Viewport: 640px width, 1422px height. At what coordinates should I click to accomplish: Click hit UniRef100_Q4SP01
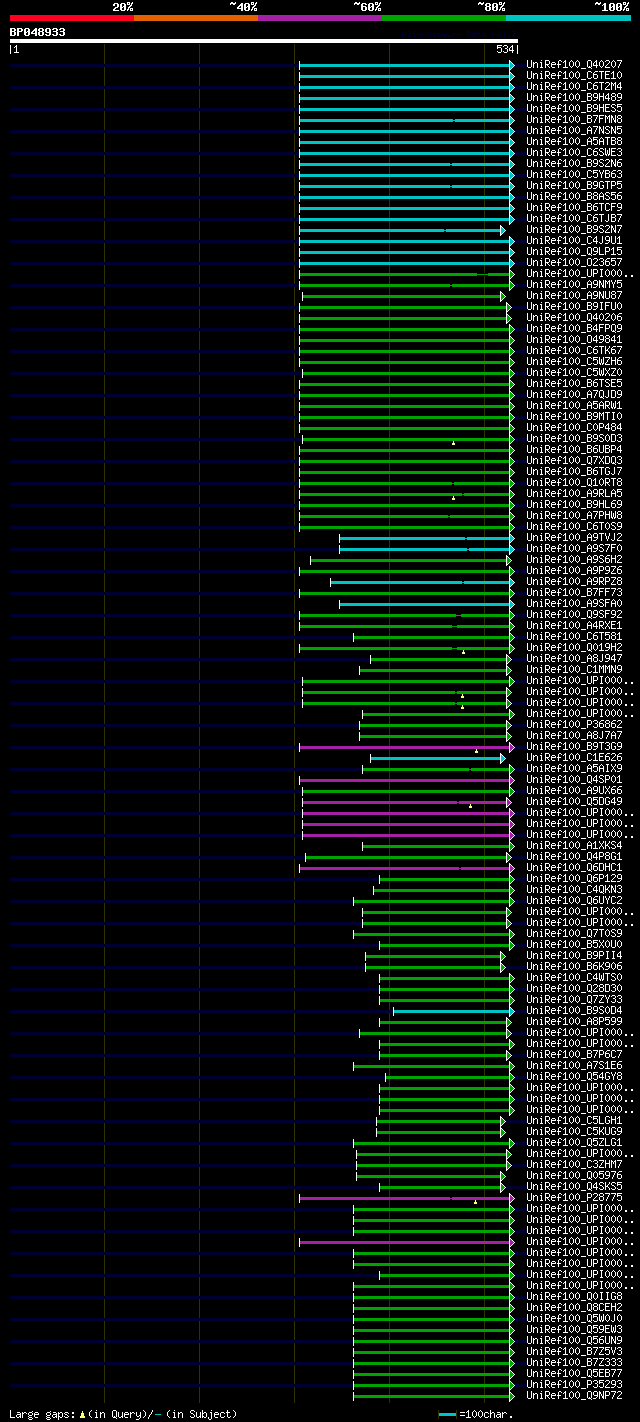574,779
